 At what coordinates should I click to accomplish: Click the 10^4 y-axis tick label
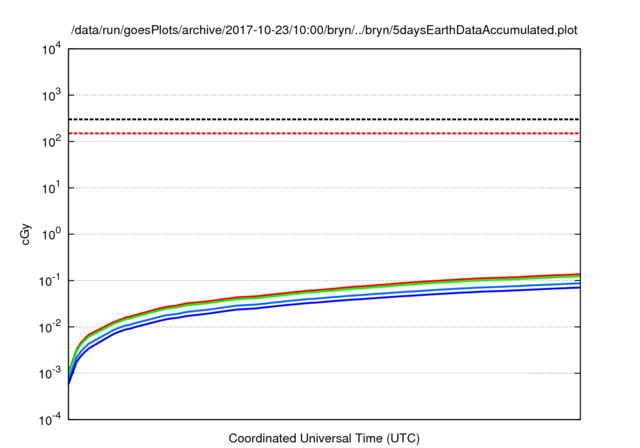(51, 50)
